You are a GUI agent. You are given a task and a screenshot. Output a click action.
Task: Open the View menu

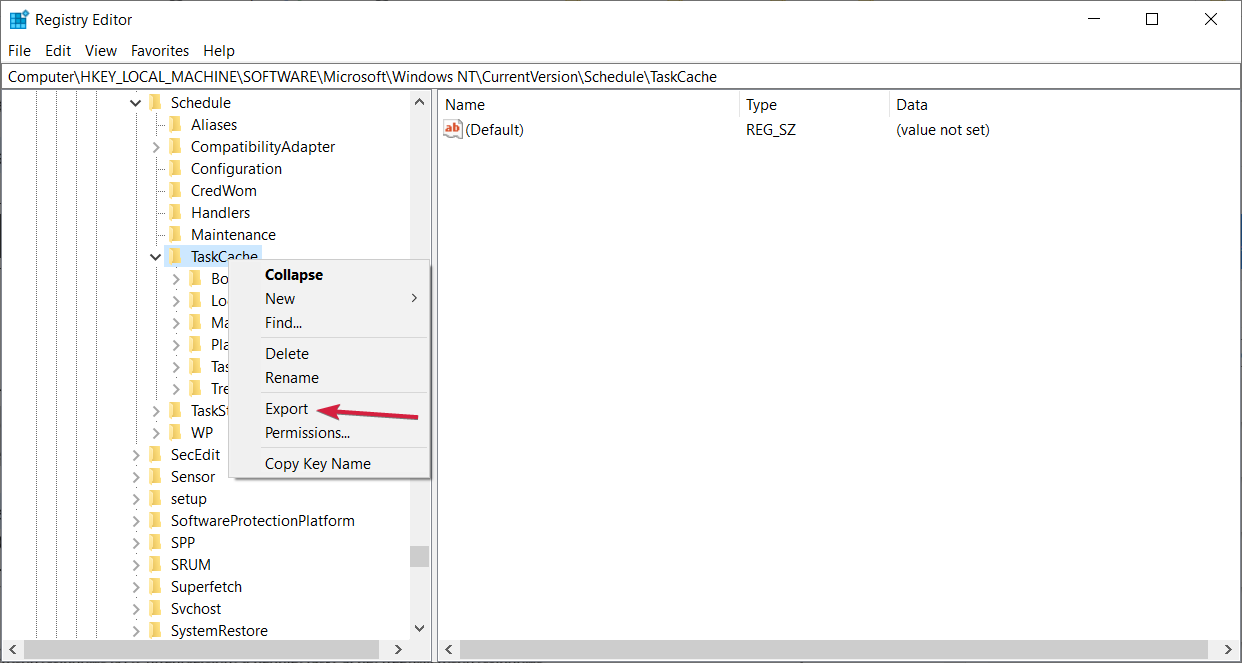coord(101,50)
